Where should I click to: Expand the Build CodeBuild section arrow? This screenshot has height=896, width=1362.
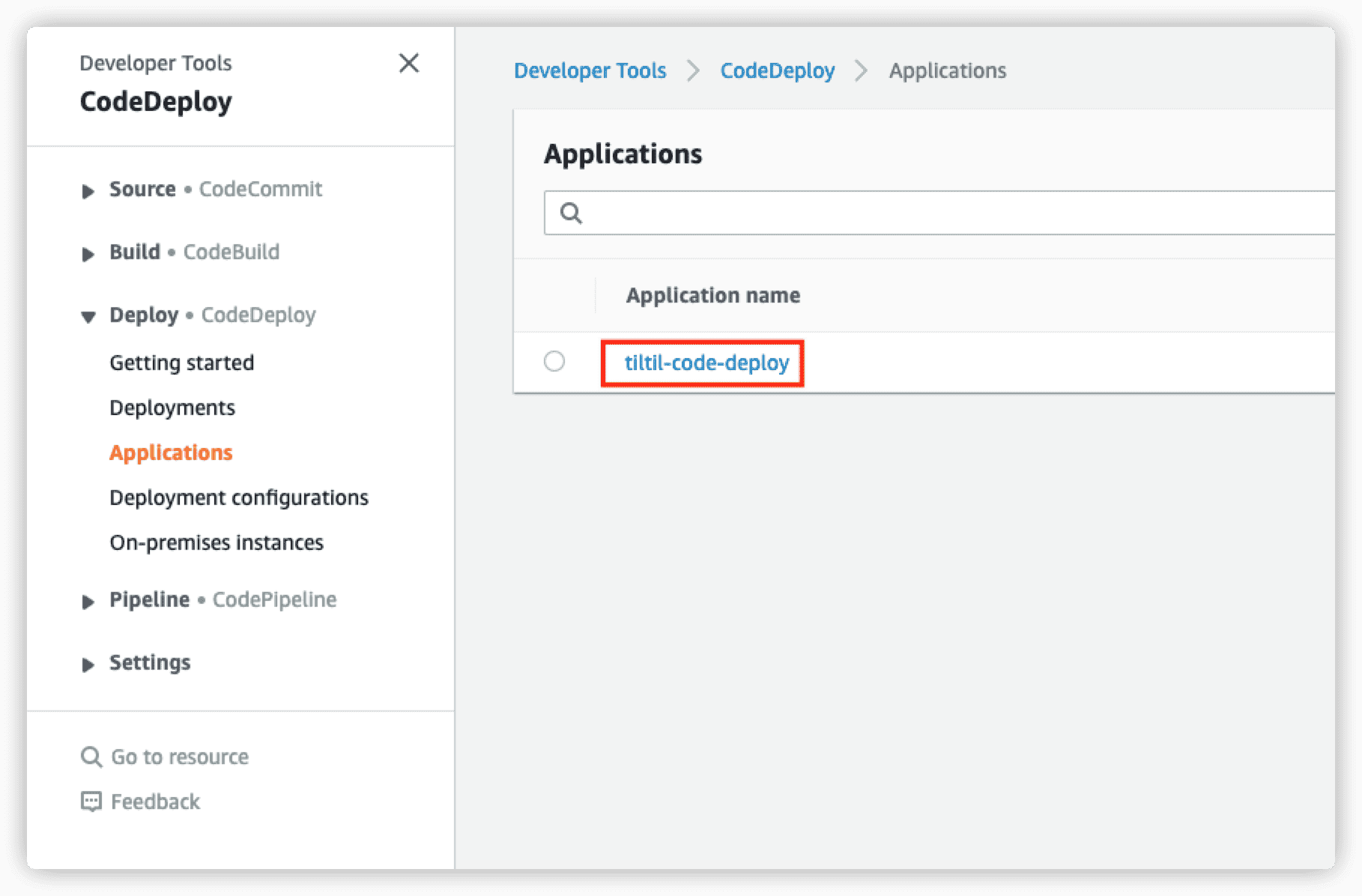click(x=88, y=254)
